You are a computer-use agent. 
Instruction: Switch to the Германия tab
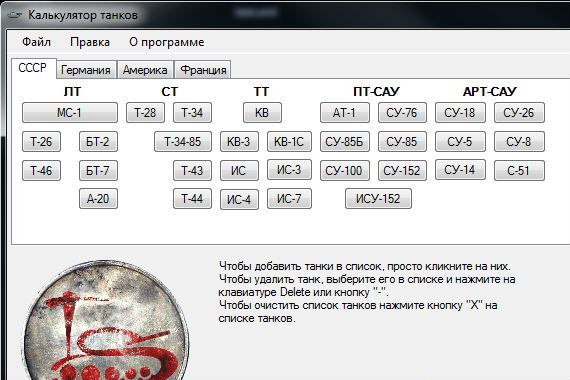click(x=86, y=69)
